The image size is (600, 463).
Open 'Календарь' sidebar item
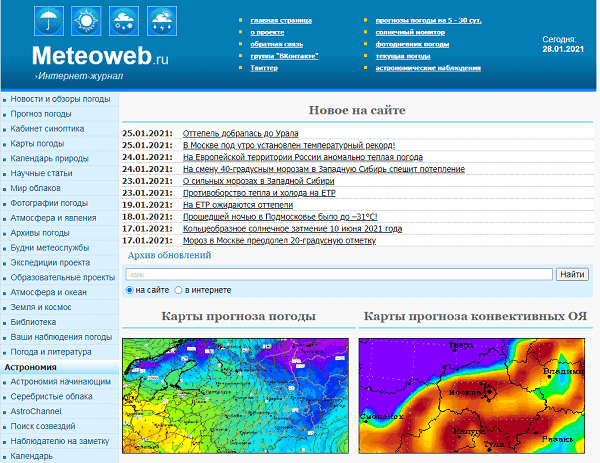[31, 456]
